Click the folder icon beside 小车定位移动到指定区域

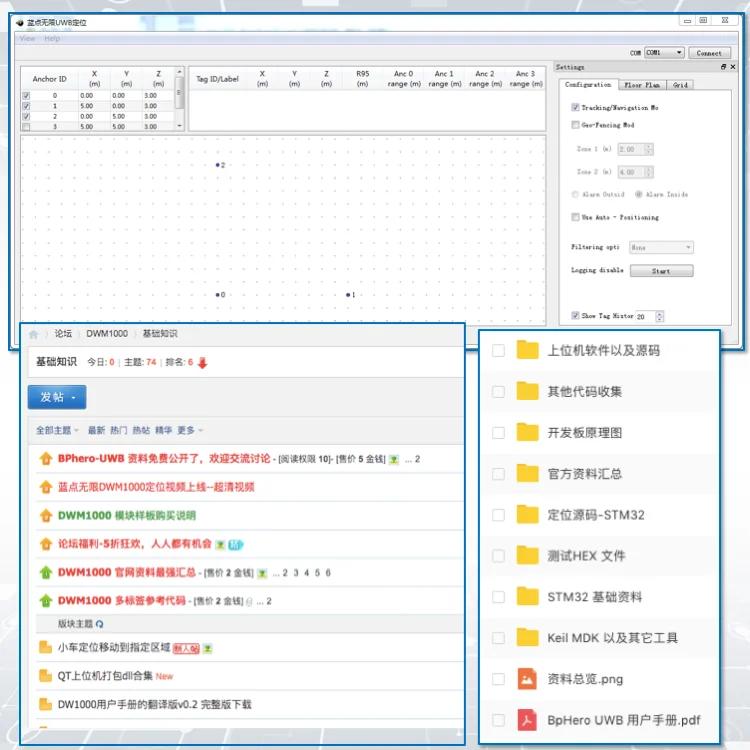coord(45,648)
